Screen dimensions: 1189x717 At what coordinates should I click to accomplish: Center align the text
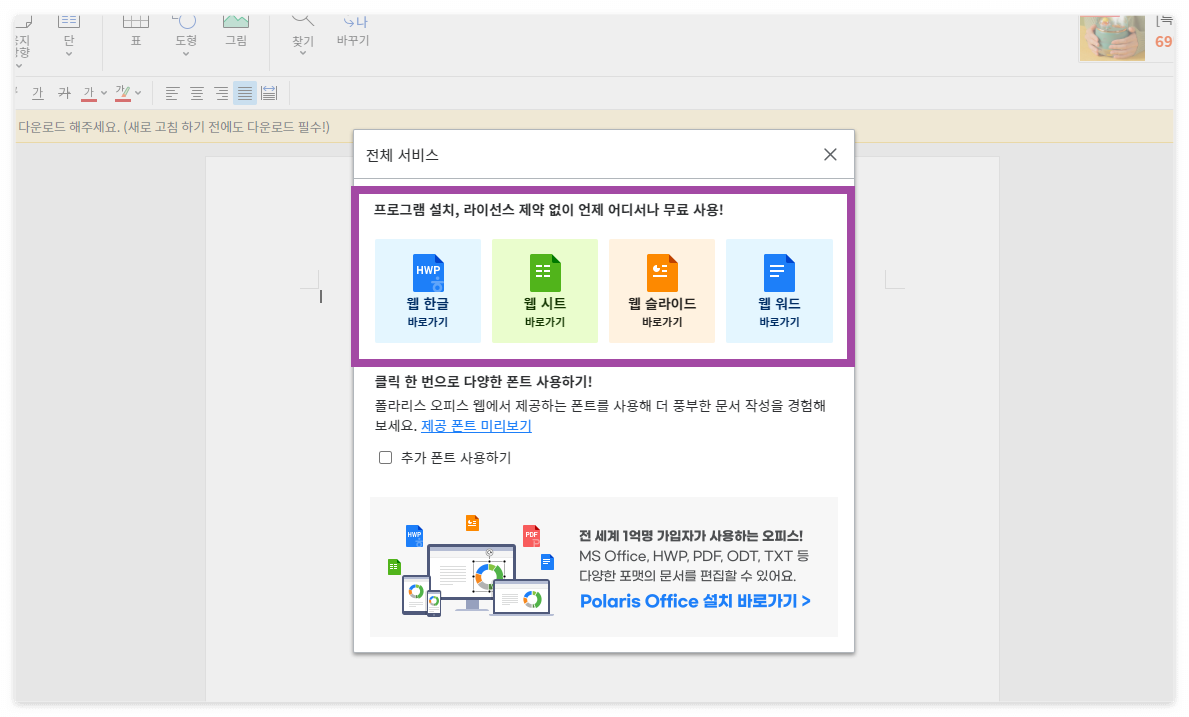196,93
